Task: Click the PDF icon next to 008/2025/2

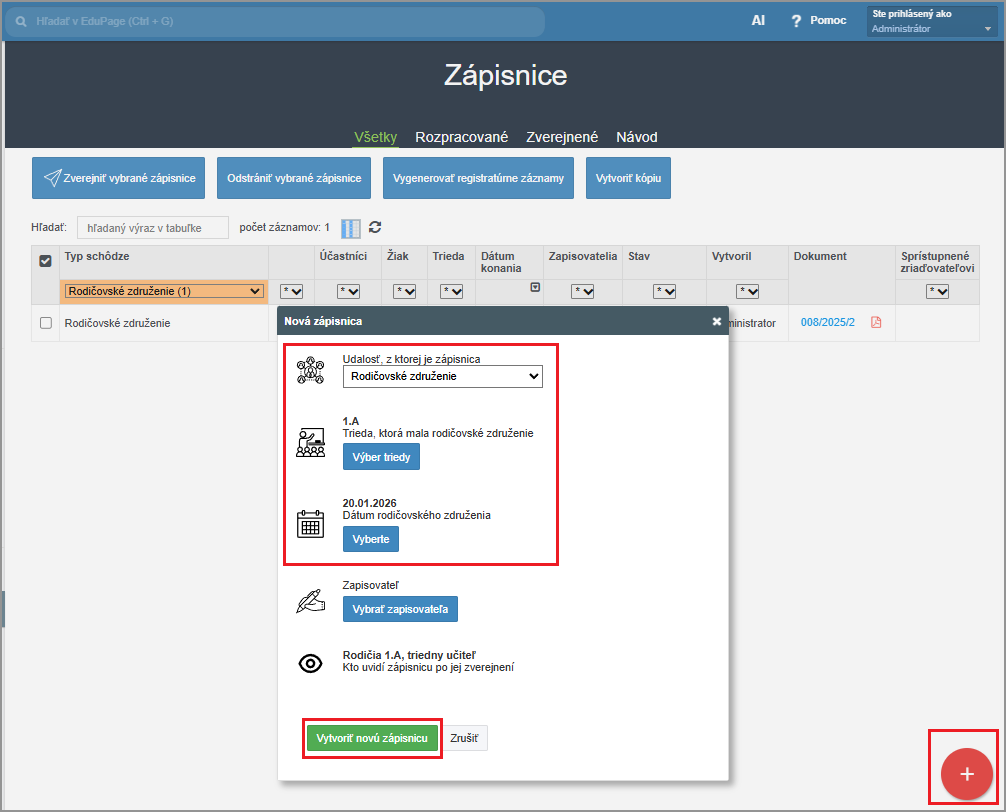Action: 876,323
